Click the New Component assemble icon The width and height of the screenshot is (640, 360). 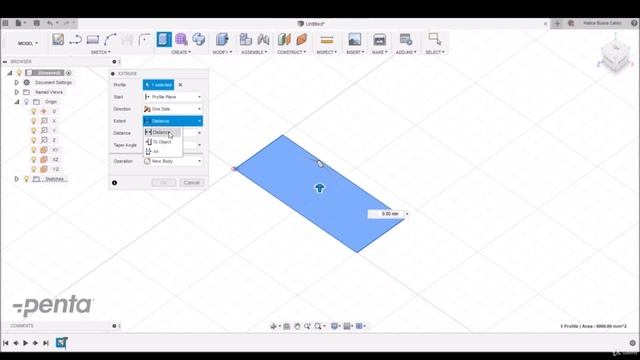tap(245, 40)
